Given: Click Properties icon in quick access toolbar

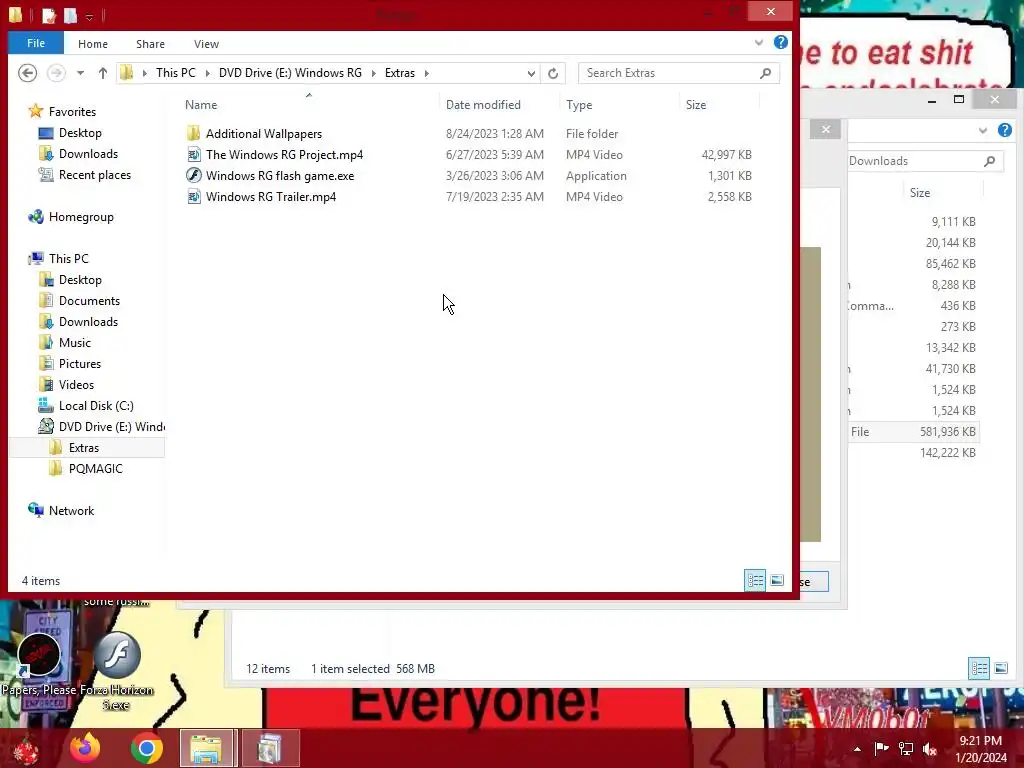Looking at the screenshot, I should coord(49,15).
